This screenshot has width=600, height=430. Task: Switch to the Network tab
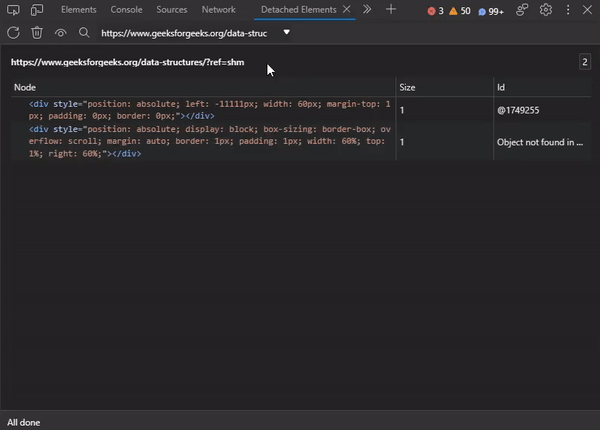pyautogui.click(x=219, y=10)
